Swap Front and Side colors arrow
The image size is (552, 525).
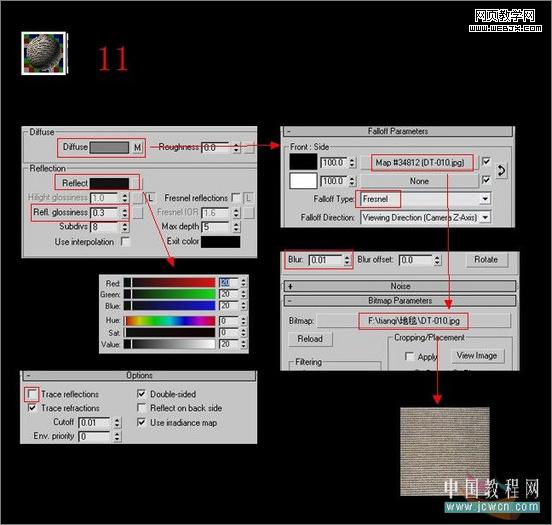(x=501, y=171)
